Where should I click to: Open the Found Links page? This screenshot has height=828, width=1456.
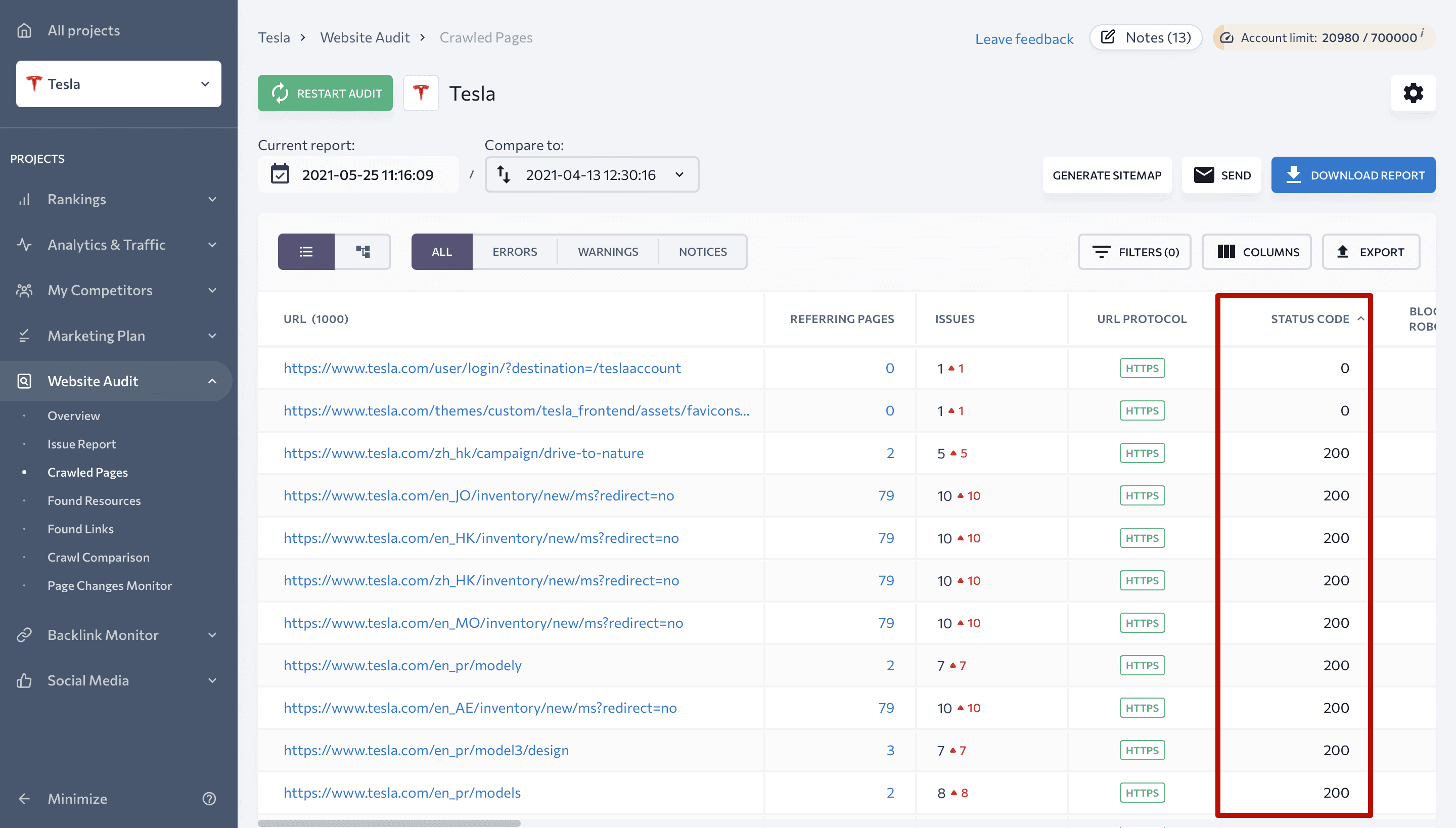pyautogui.click(x=80, y=529)
